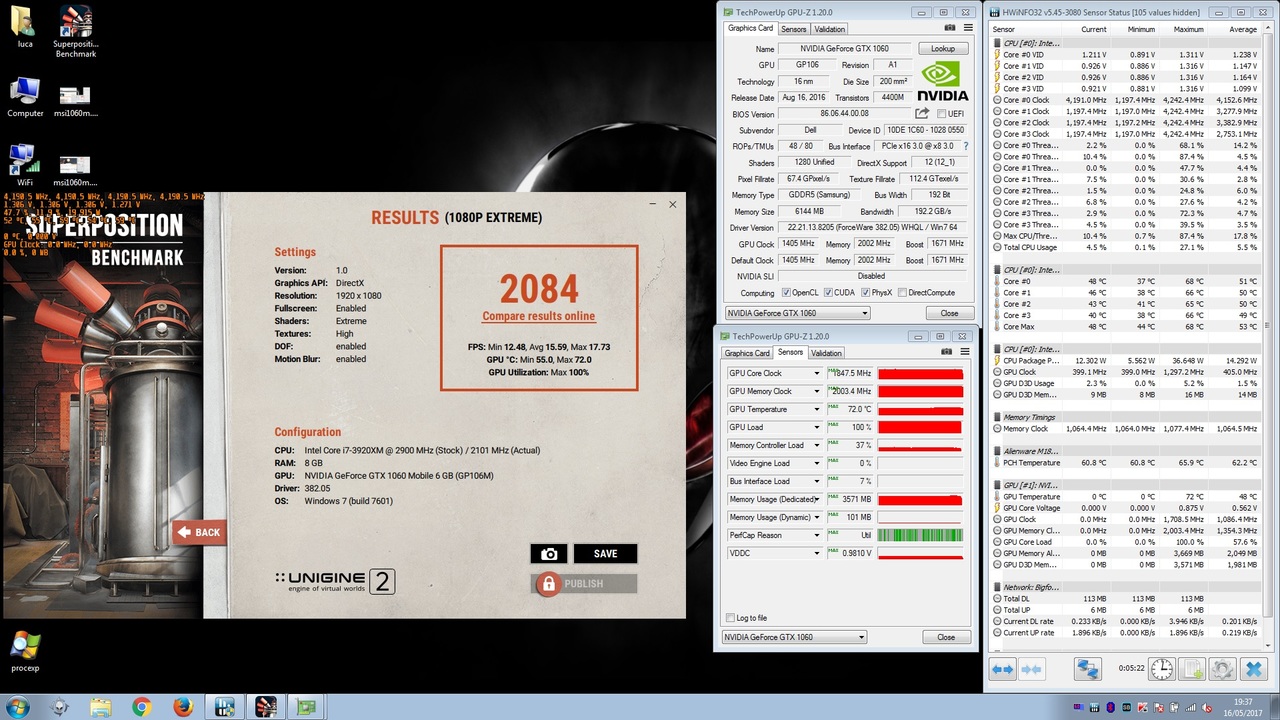Image resolution: width=1280 pixels, height=720 pixels.
Task: Launch Google Chrome from taskbar
Action: 141,707
